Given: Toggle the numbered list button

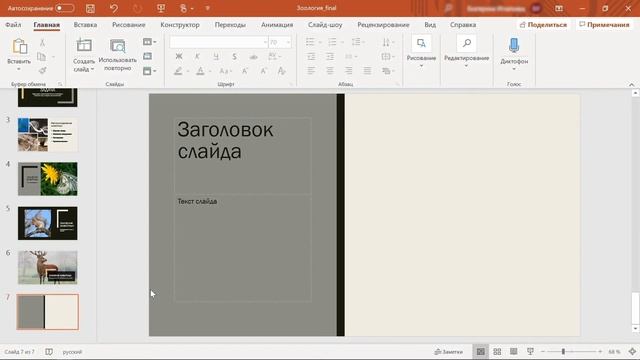Looking at the screenshot, I should tap(332, 42).
